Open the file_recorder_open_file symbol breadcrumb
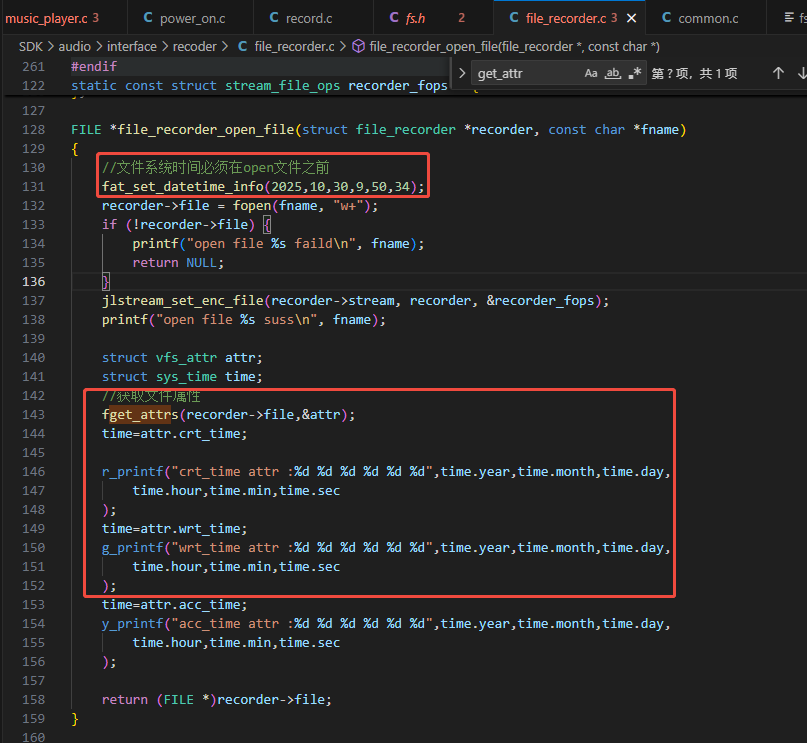This screenshot has width=807, height=743. [x=514, y=47]
